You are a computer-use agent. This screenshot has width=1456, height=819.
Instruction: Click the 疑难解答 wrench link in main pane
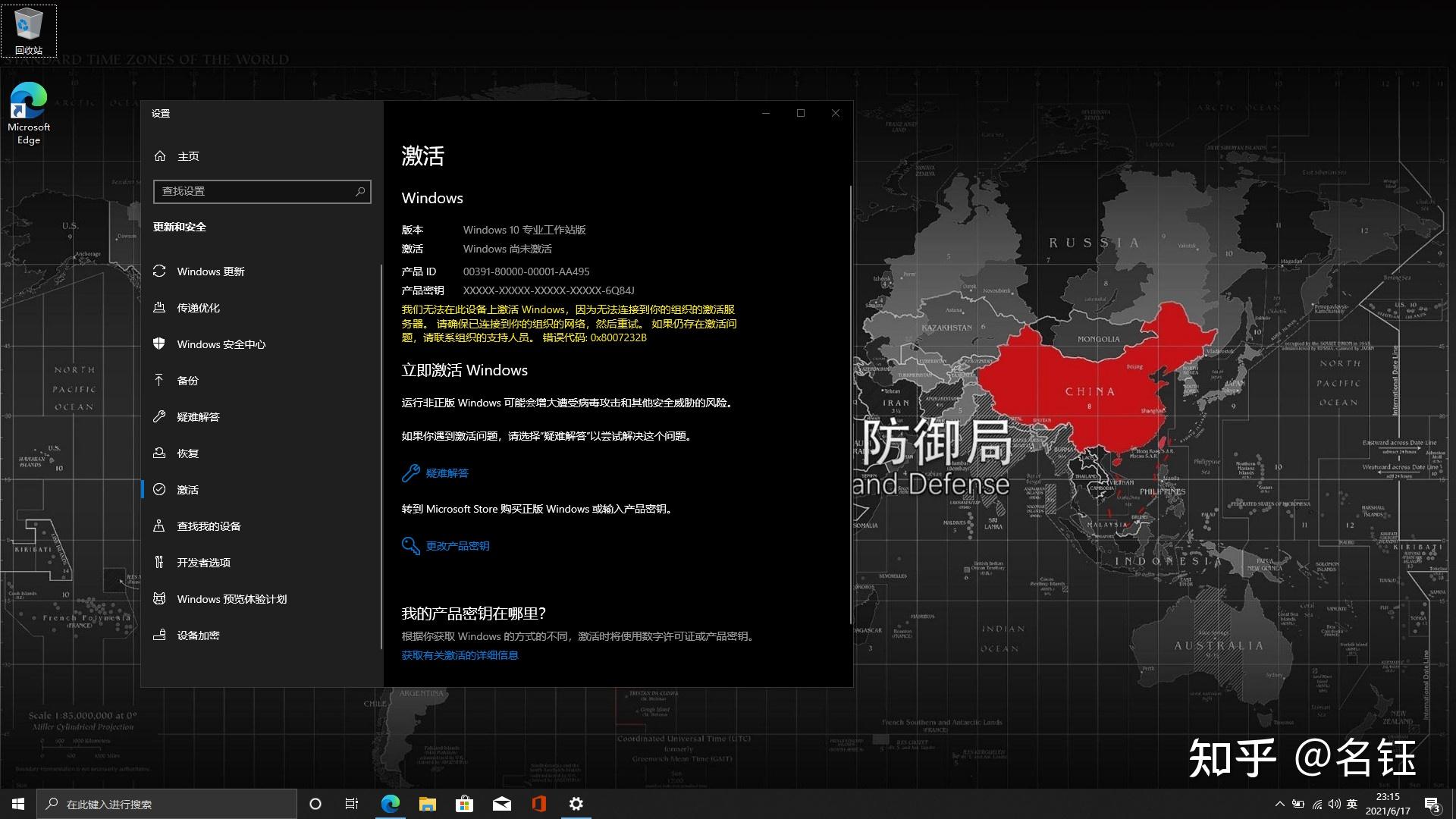[447, 473]
